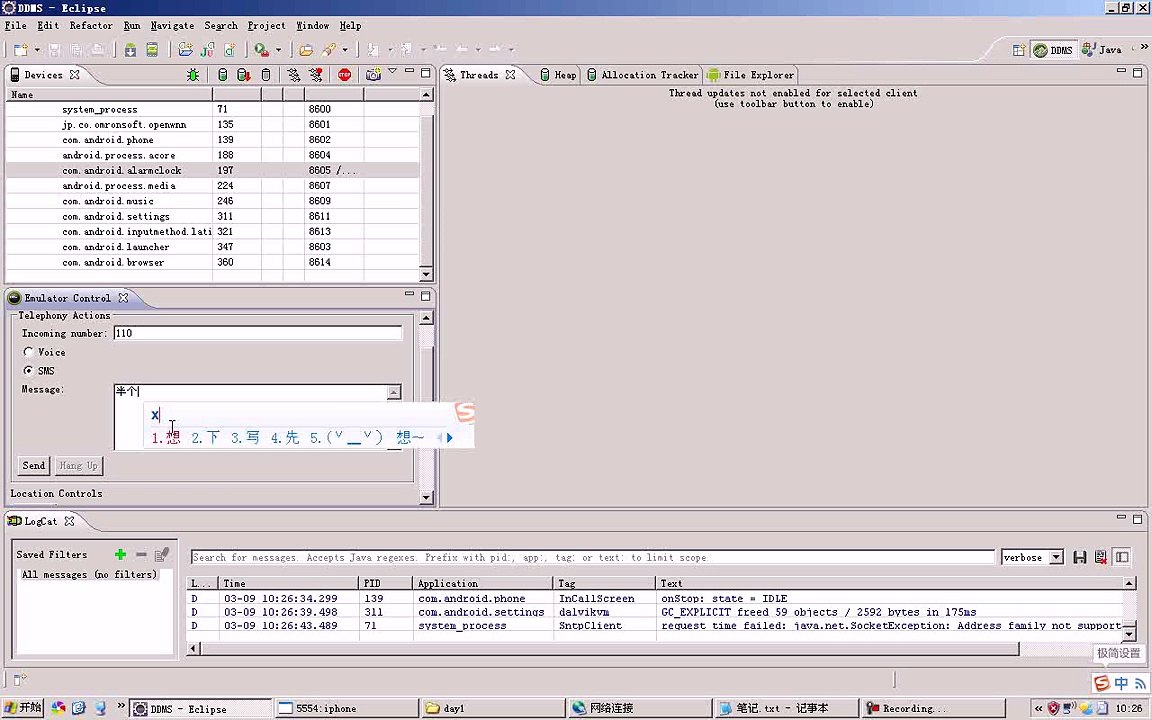Open the Android SDK Manager icon
This screenshot has height=720, width=1152.
coord(130,50)
